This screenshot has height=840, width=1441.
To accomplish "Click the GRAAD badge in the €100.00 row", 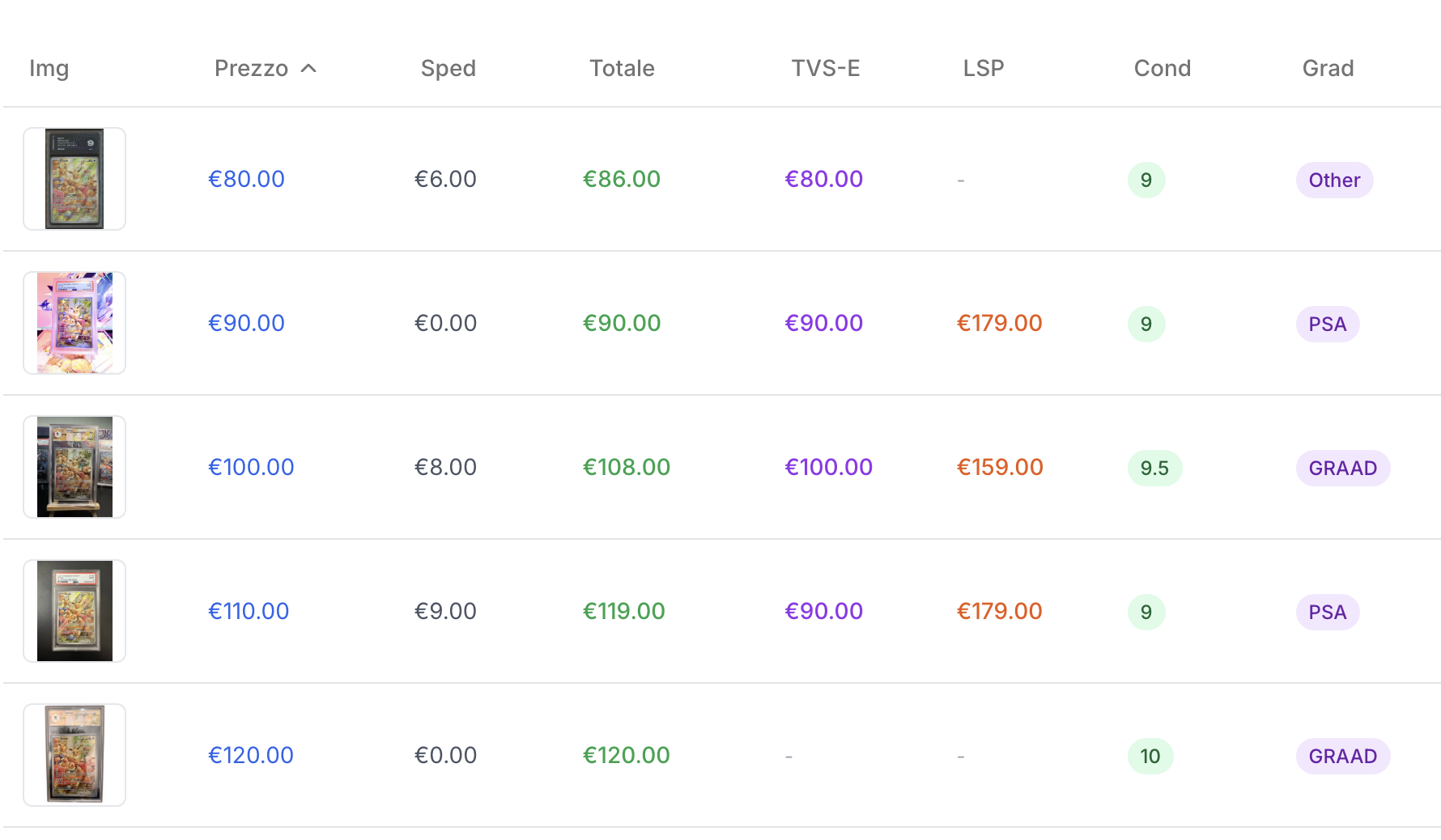I will tap(1342, 468).
